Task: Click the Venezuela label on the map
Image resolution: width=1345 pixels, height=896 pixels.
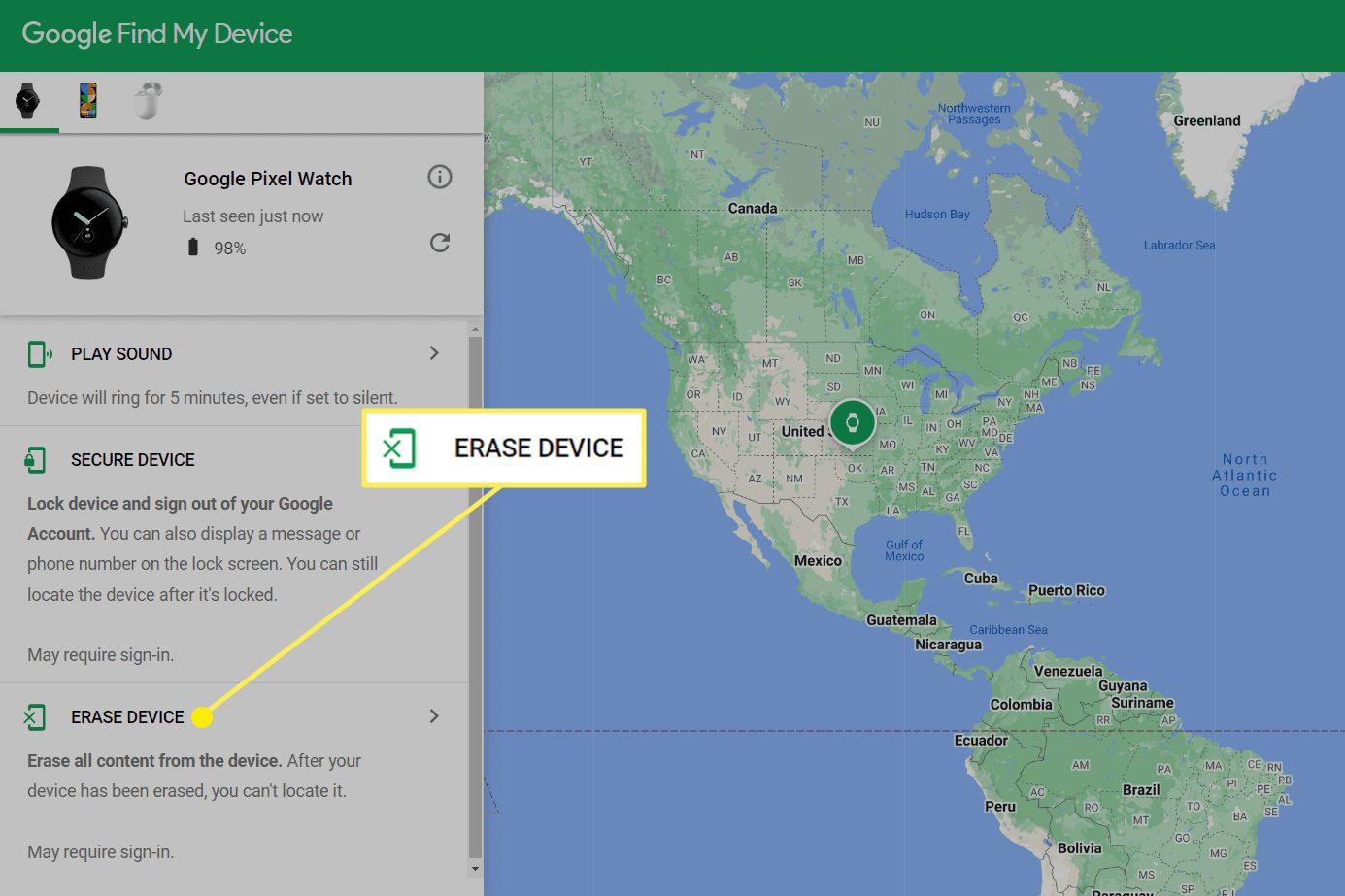Action: click(1068, 672)
